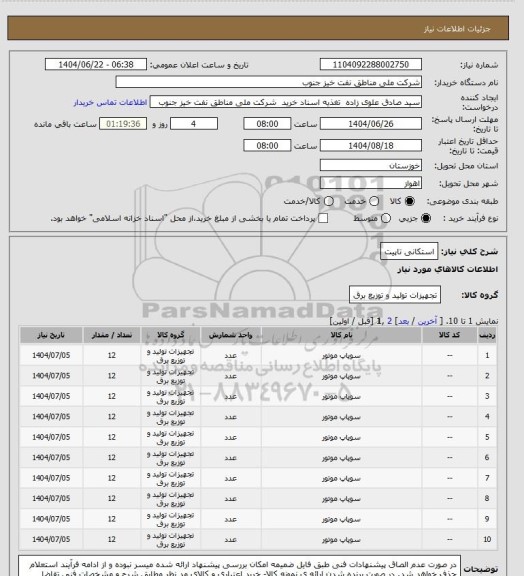
Task: Click the unit عدد in row 8
Action: [x=231, y=498]
